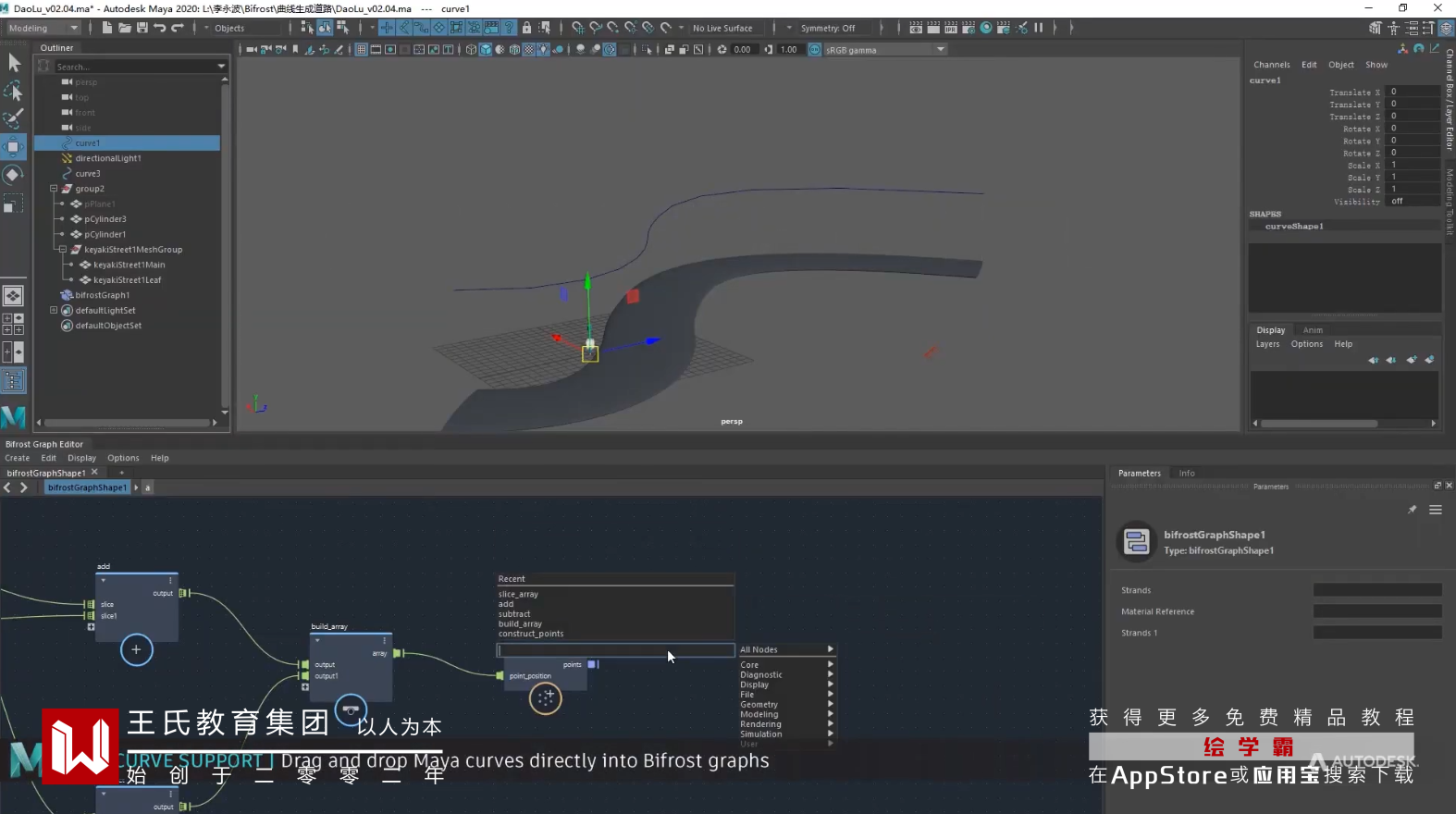Viewport: 1456px width, 814px height.
Task: Choose the Rotate tool in toolbox
Action: 14,175
